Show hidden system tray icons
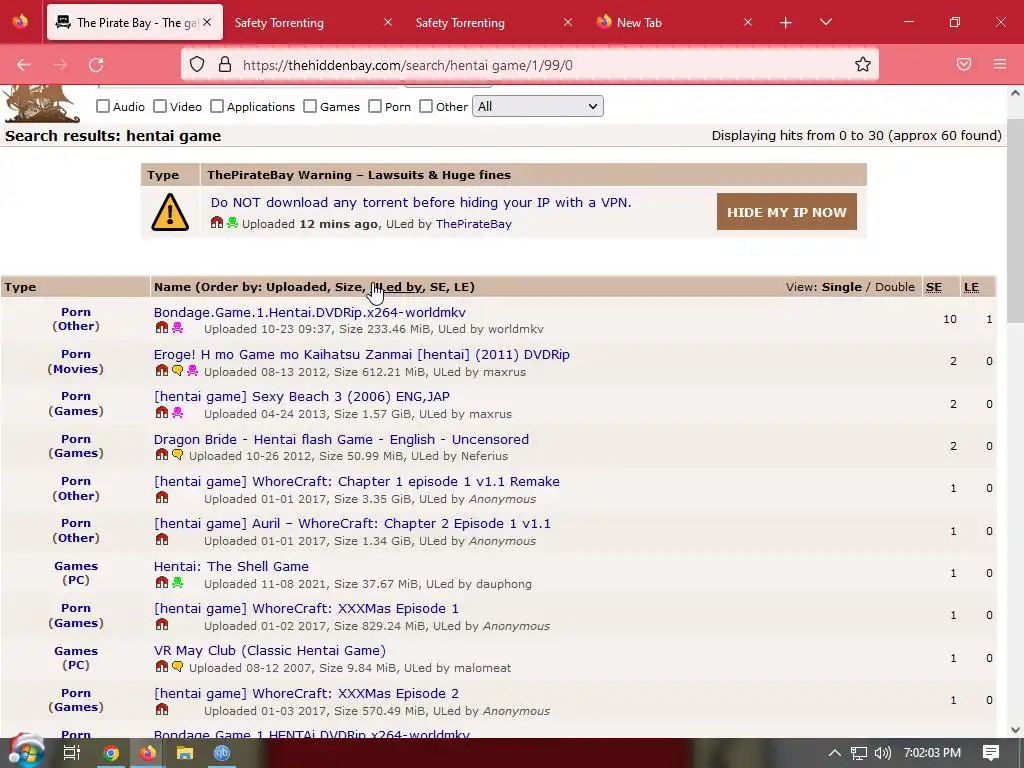 (835, 753)
